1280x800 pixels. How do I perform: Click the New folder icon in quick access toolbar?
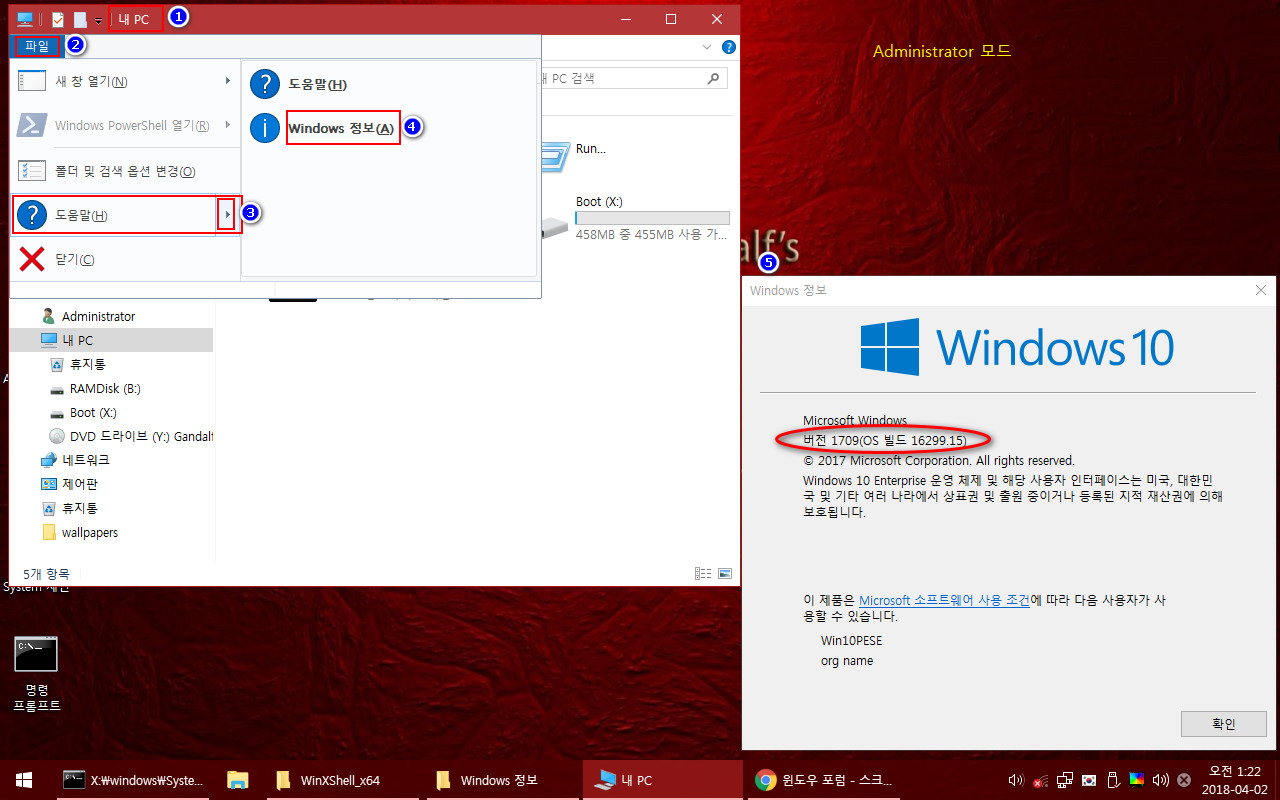click(x=80, y=19)
